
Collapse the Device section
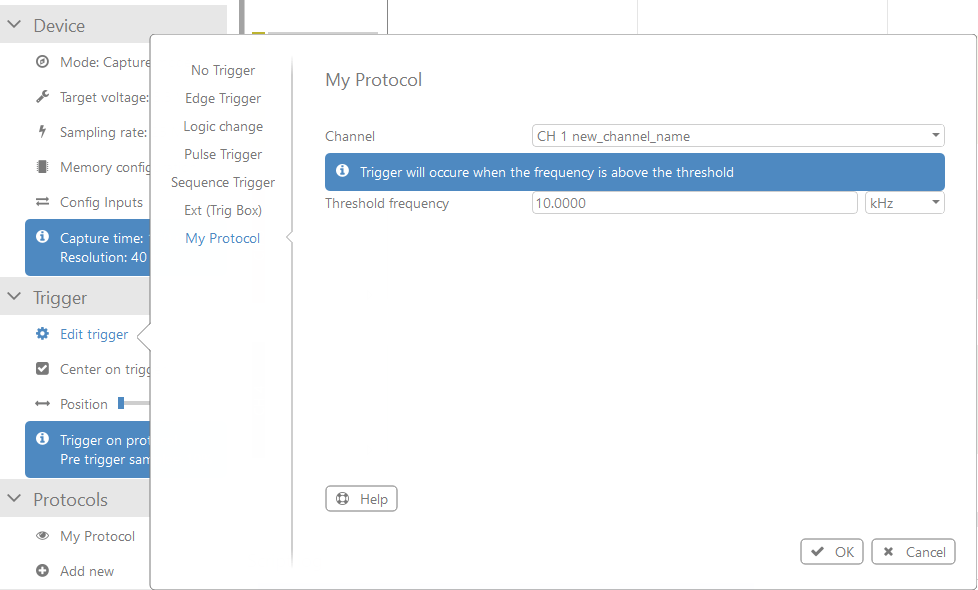coord(14,23)
